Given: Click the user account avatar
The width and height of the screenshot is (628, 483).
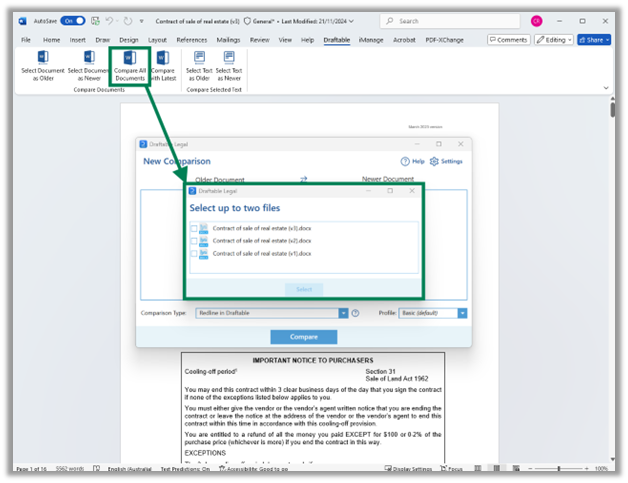Looking at the screenshot, I should click(x=536, y=21).
